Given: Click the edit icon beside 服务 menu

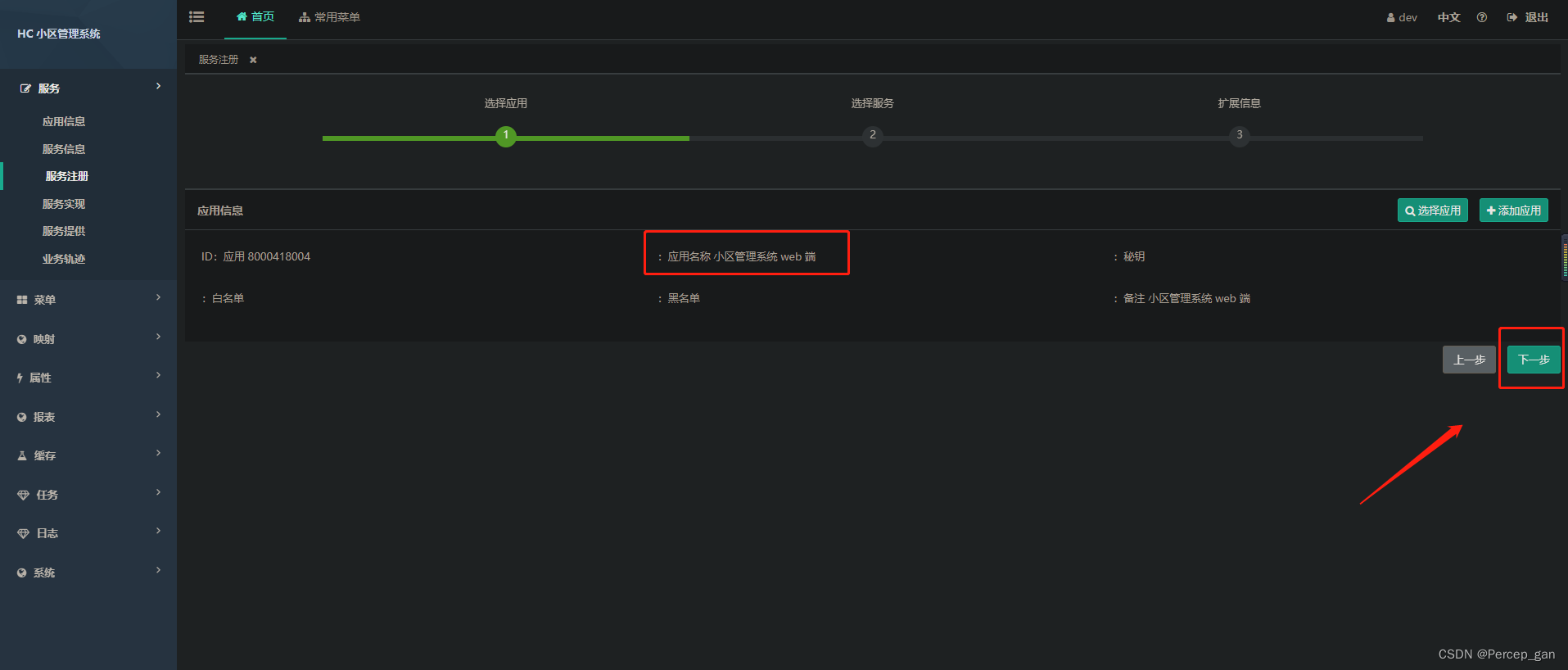Looking at the screenshot, I should coord(25,88).
